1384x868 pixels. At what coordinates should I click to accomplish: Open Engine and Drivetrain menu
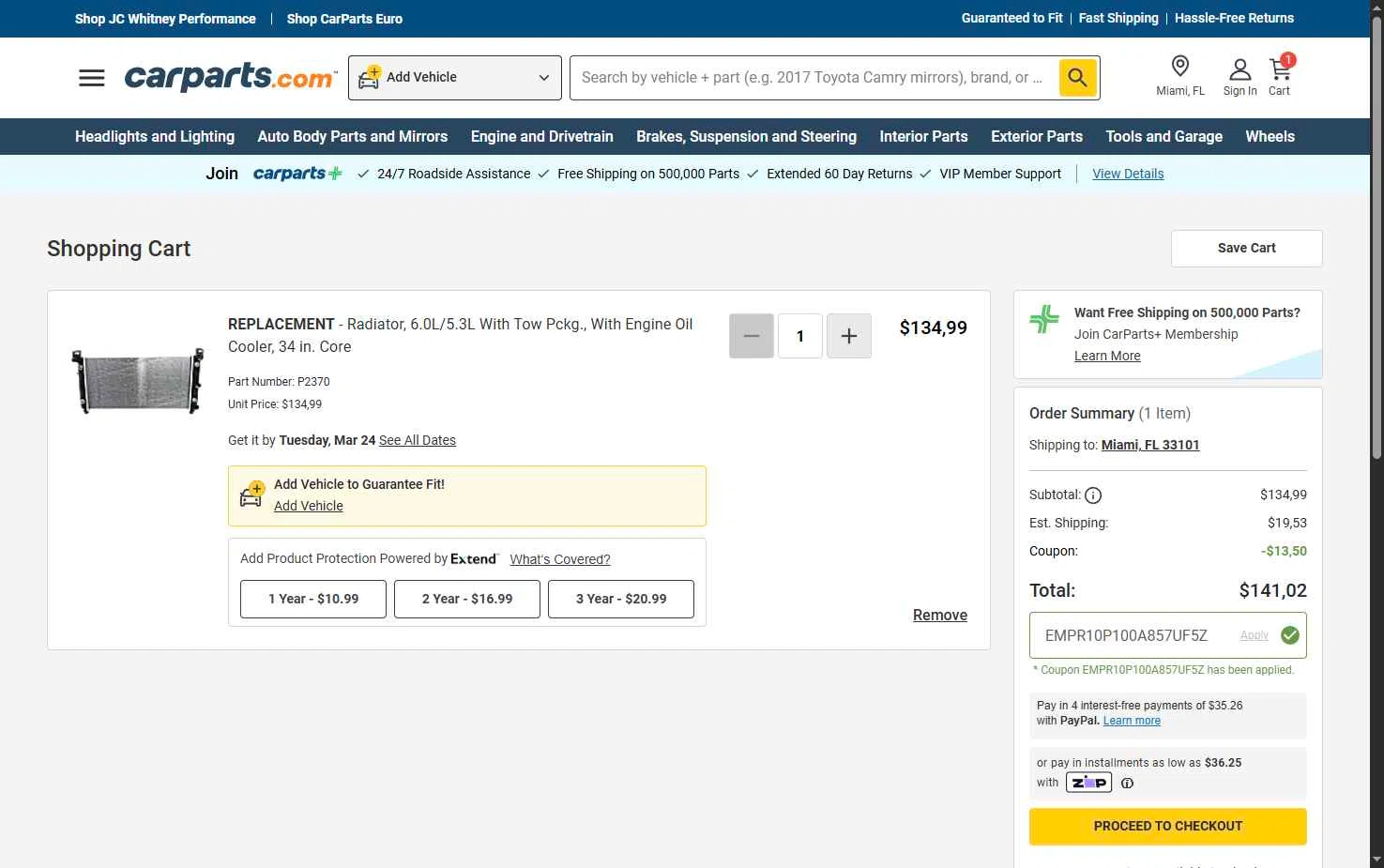(x=542, y=137)
